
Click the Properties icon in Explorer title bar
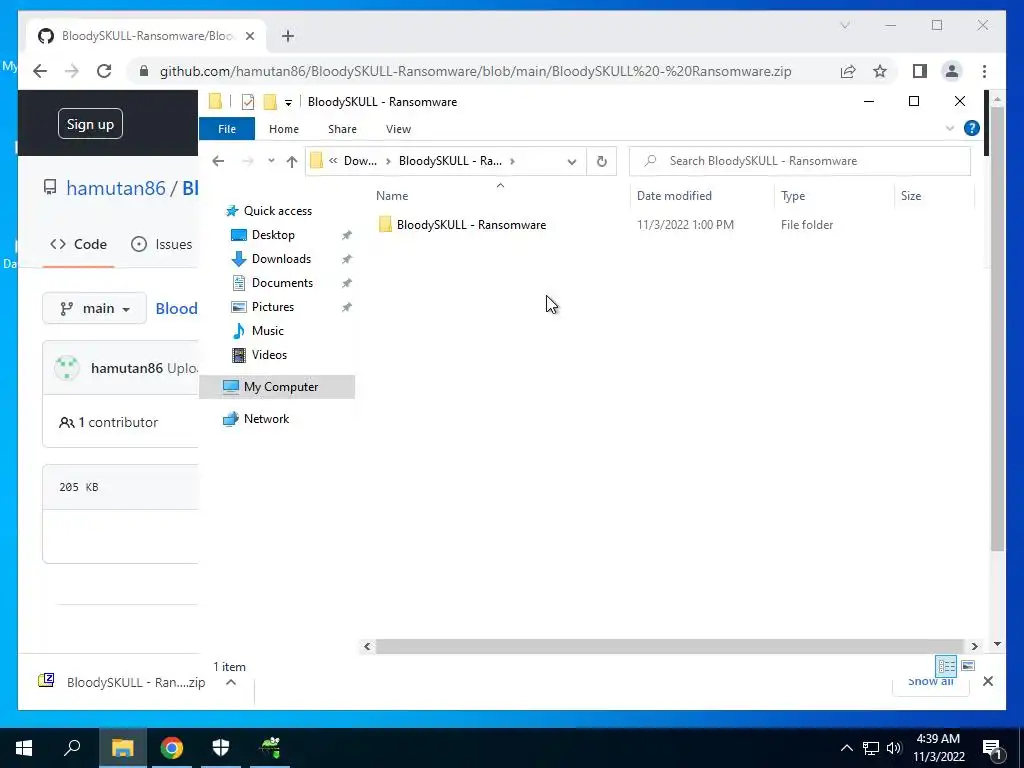(248, 102)
